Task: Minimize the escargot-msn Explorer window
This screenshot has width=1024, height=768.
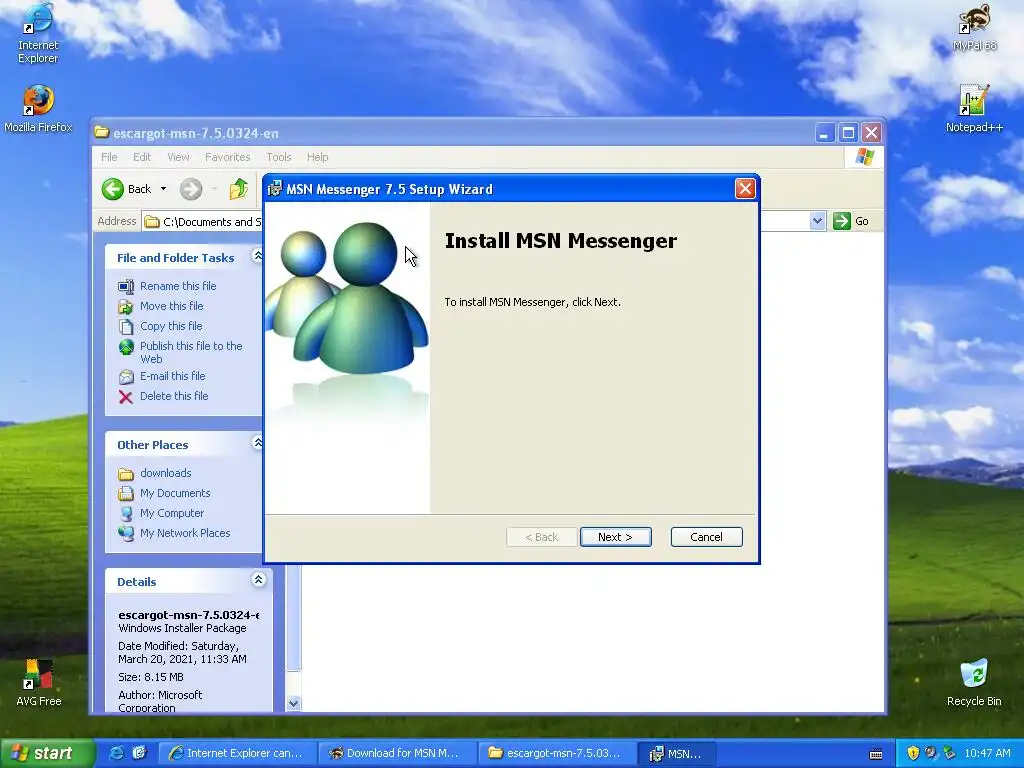Action: 824,133
